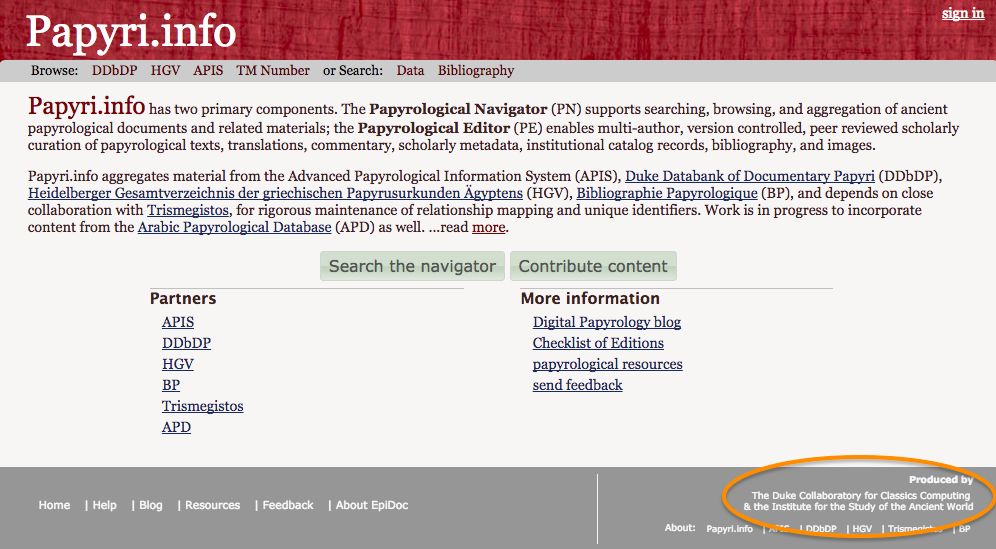Open Resources in the footer
Viewport: 996px width, 549px height.
pyautogui.click(x=213, y=505)
